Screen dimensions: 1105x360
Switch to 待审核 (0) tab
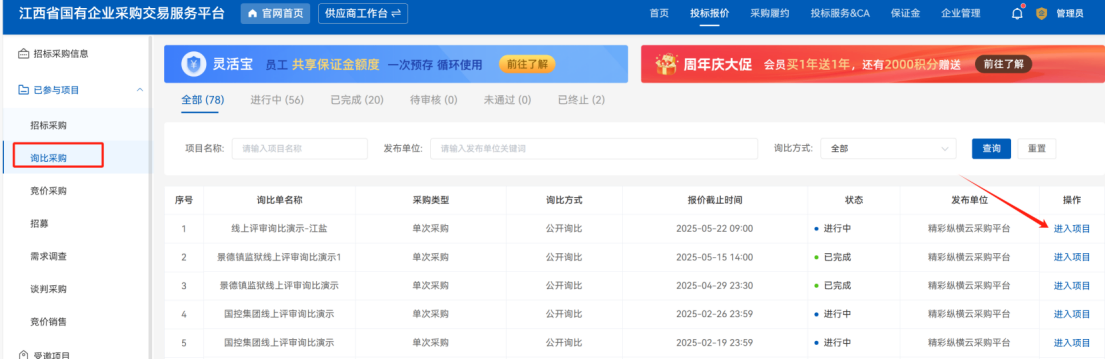coord(433,100)
